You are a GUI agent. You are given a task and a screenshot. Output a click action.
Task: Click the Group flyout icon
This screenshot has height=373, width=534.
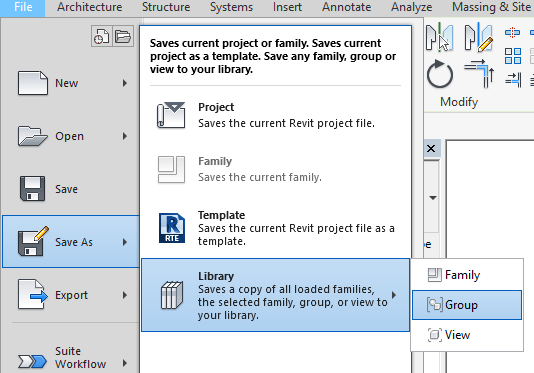(435, 305)
